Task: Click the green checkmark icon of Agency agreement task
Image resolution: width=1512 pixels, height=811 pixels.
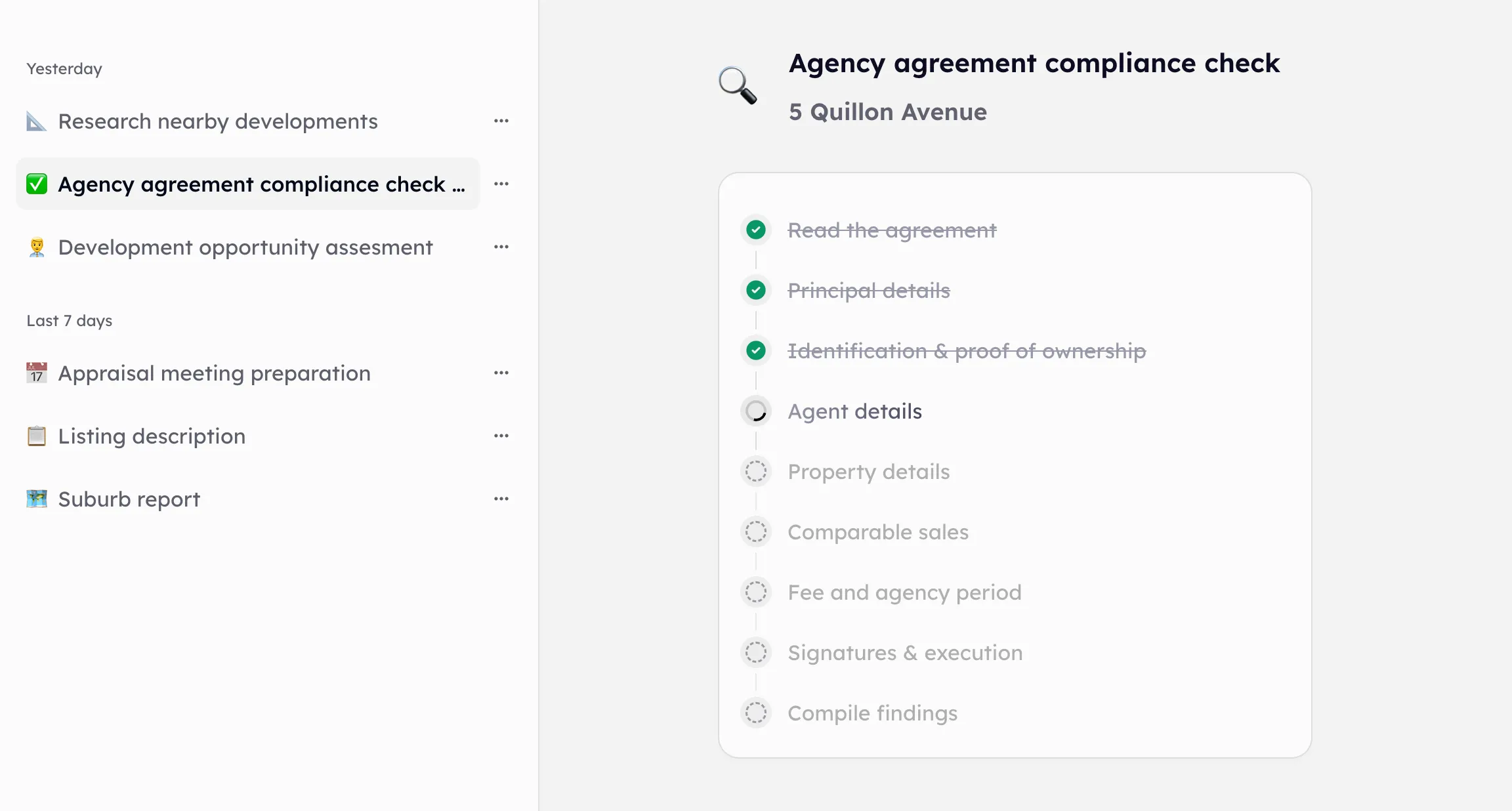Action: pos(37,184)
